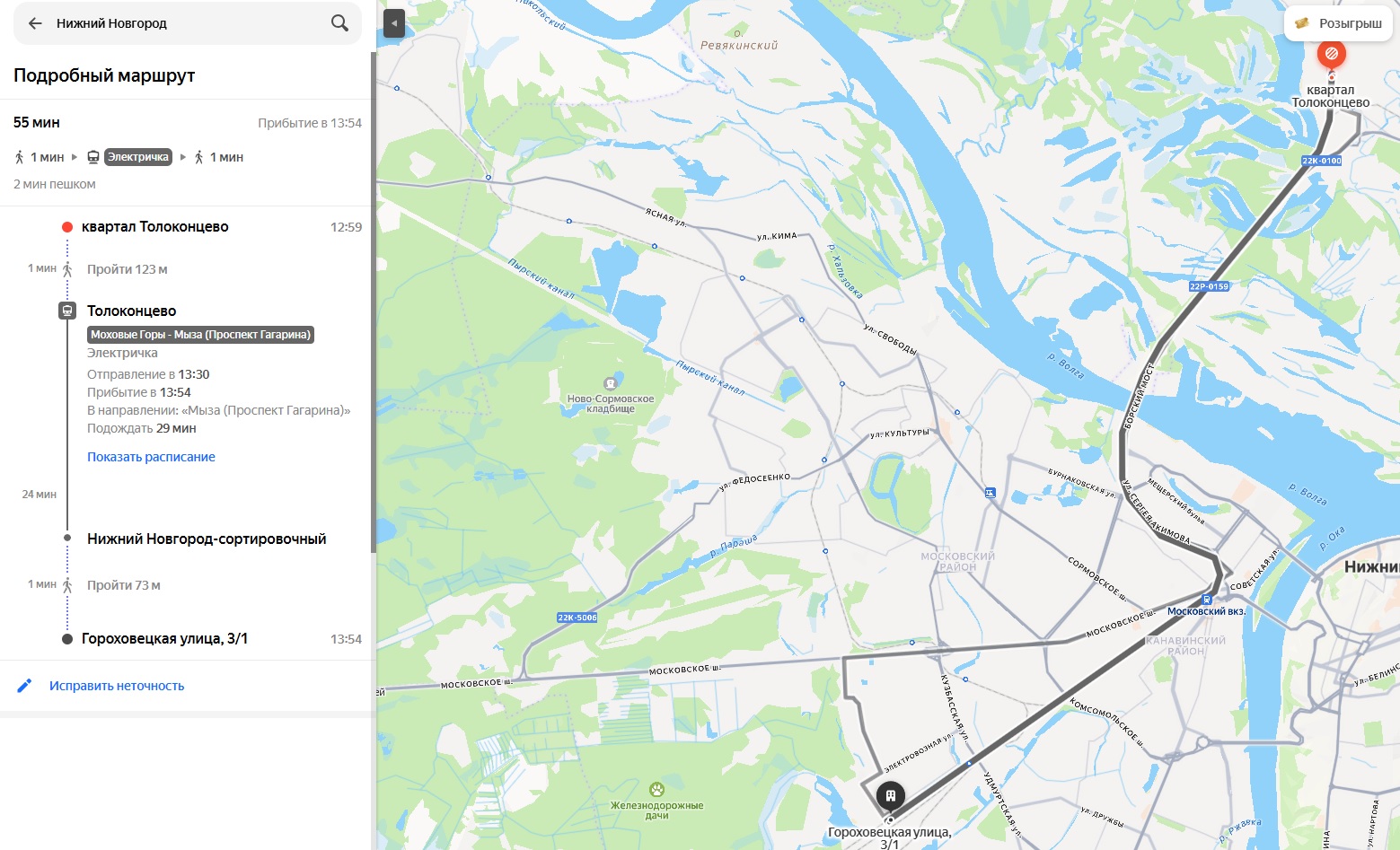This screenshot has width=1400, height=850.
Task: Collapse the side panel with arrow button
Action: pyautogui.click(x=393, y=23)
